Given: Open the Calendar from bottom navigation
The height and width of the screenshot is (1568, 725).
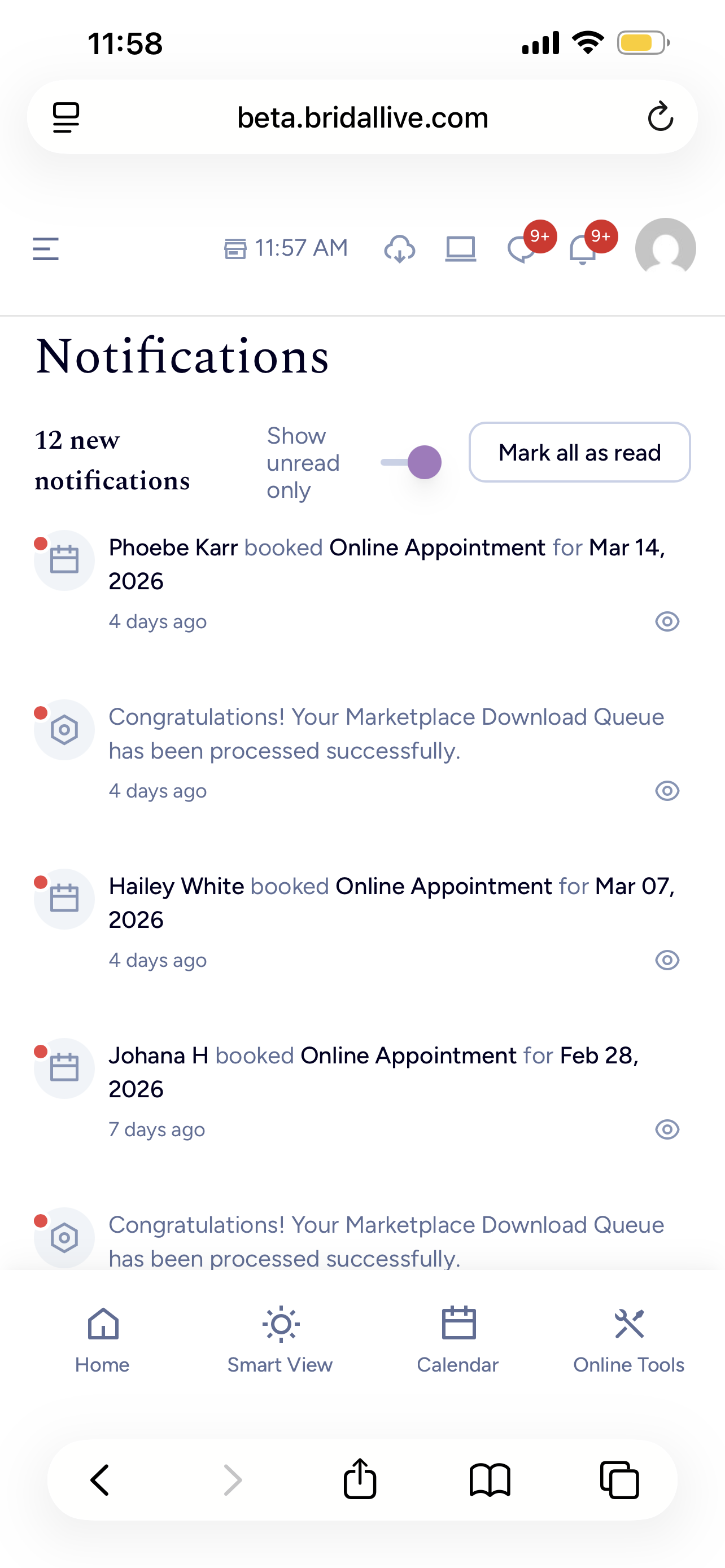Looking at the screenshot, I should [x=458, y=1343].
